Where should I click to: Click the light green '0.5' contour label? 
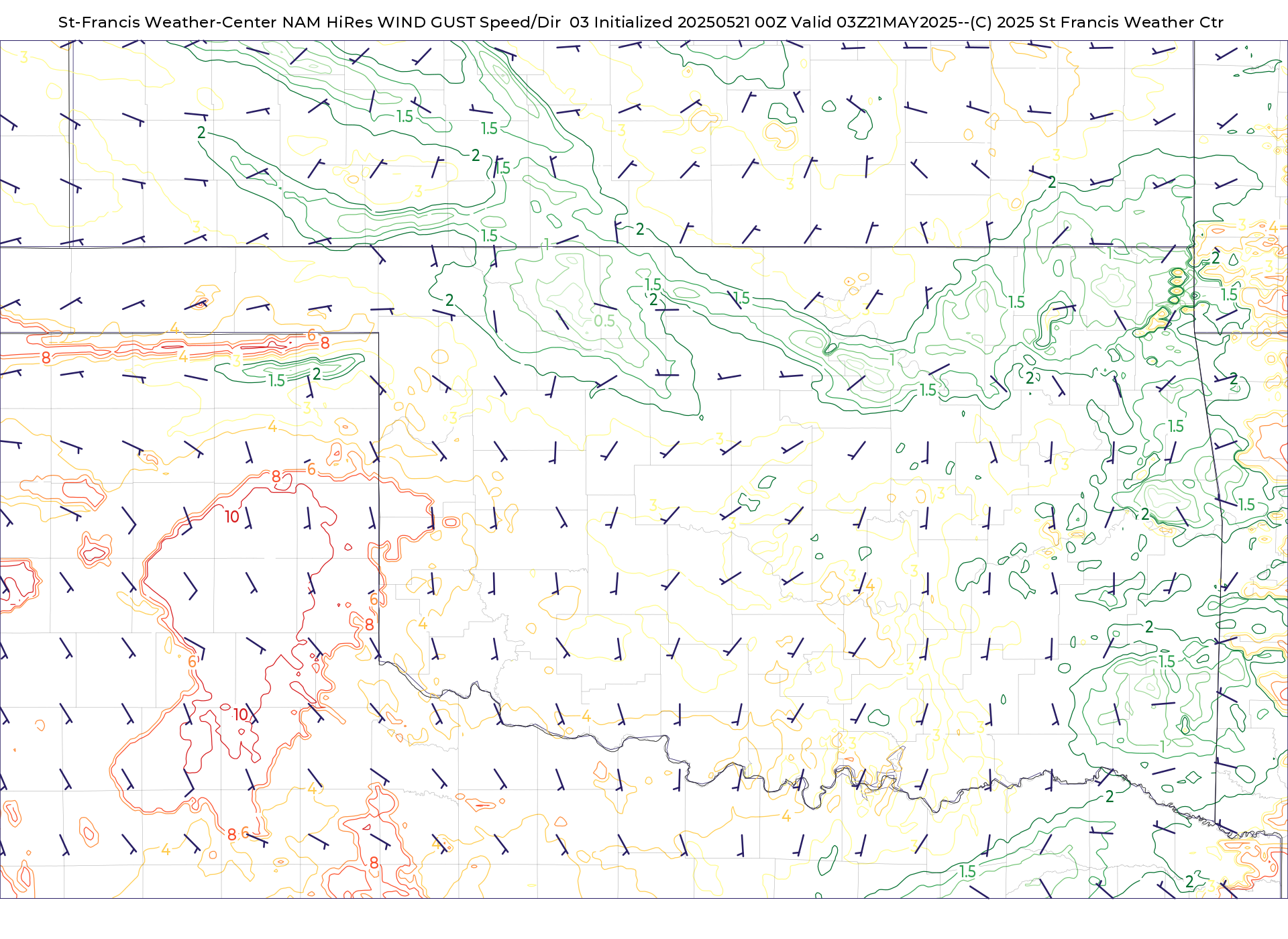(x=604, y=321)
